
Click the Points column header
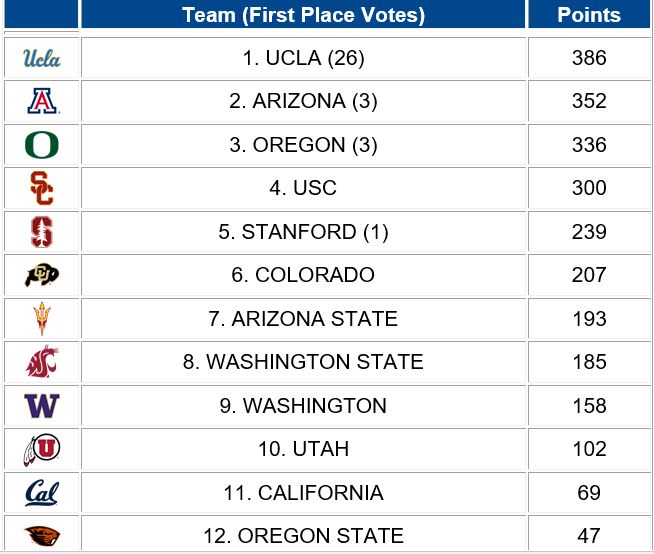[589, 15]
